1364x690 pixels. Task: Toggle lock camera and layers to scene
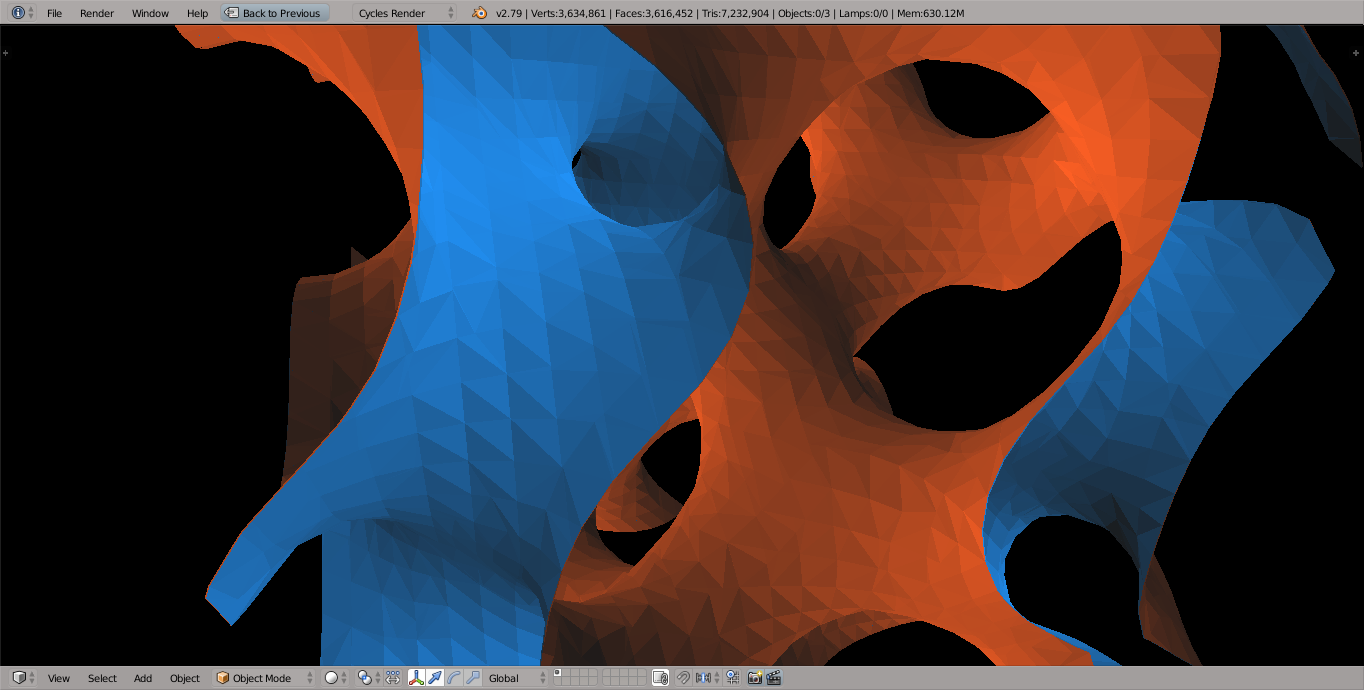tap(659, 677)
